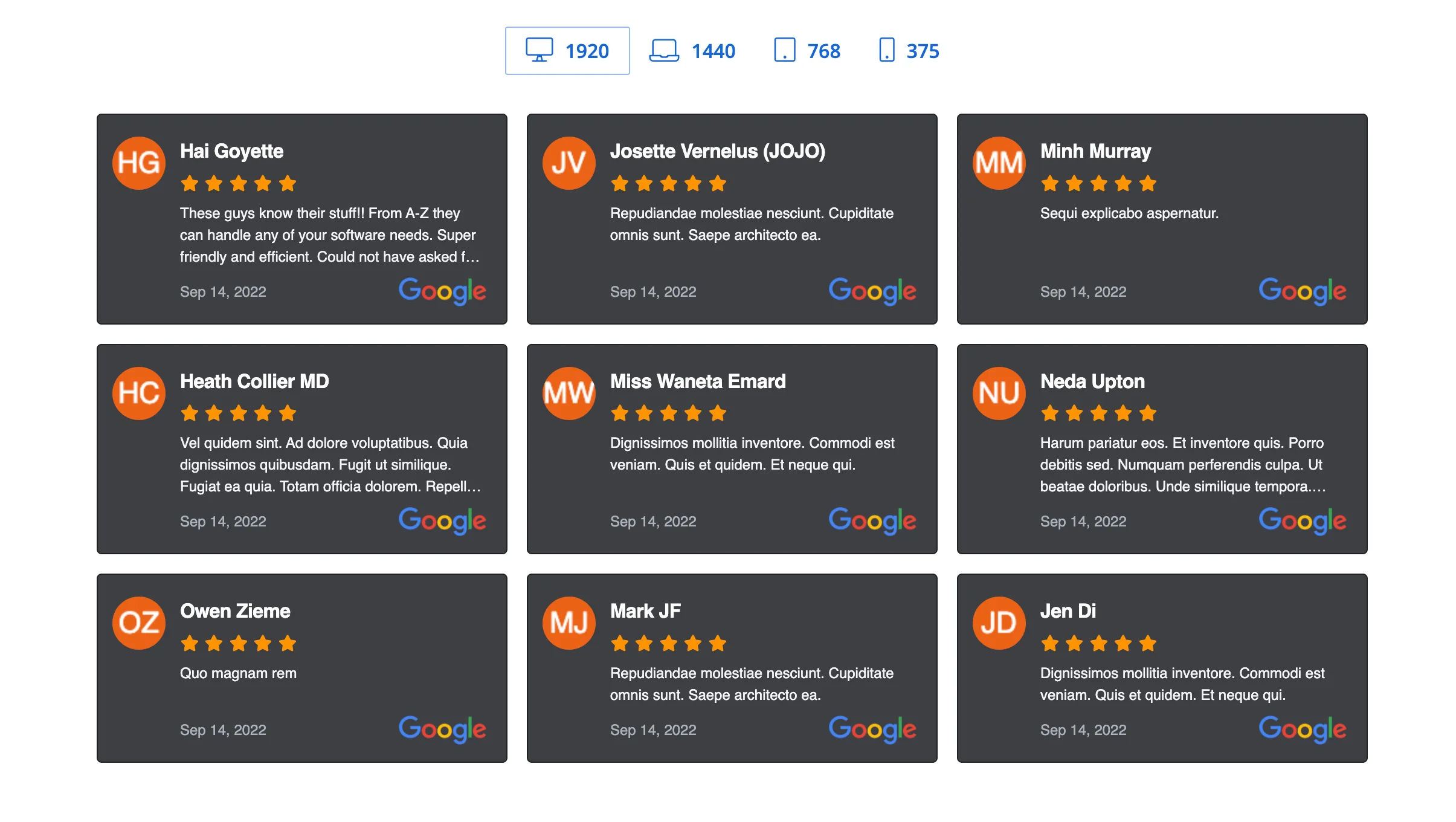Click the review text "Sequi explicabo aspernatur."
Viewport: 1456px width, 822px height.
(1129, 213)
